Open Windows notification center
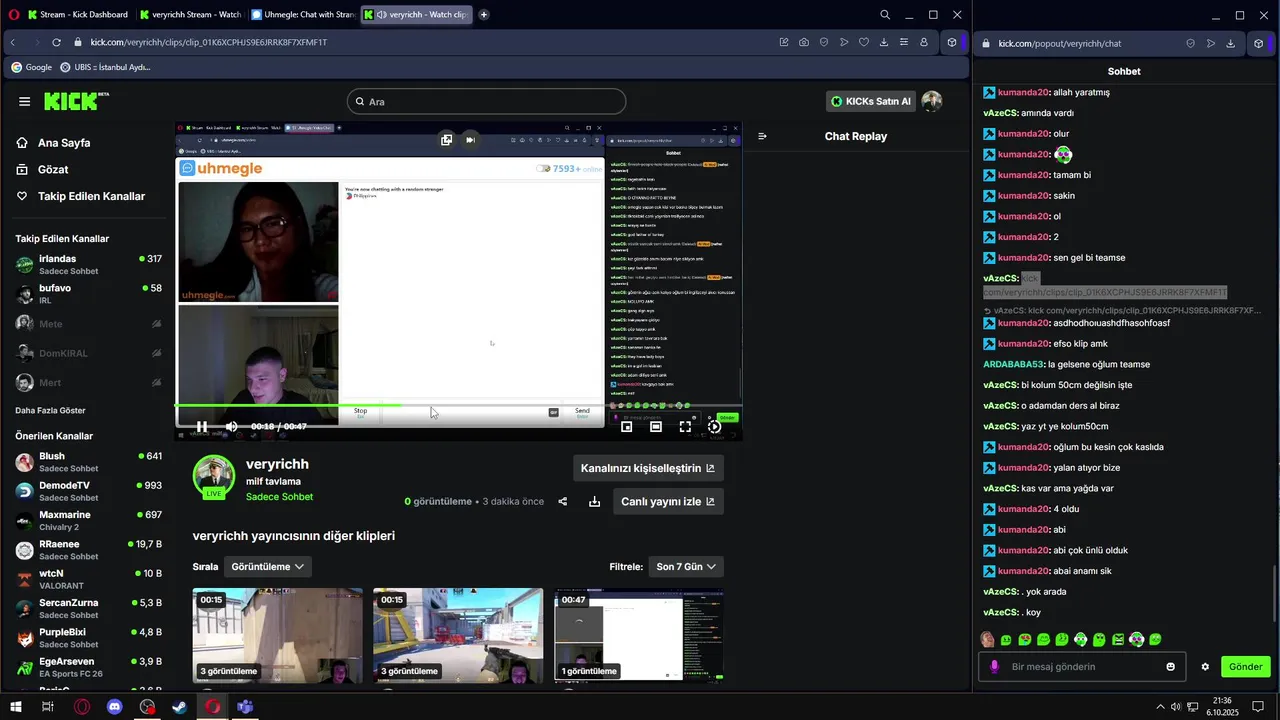This screenshot has height=720, width=1280. (1258, 707)
